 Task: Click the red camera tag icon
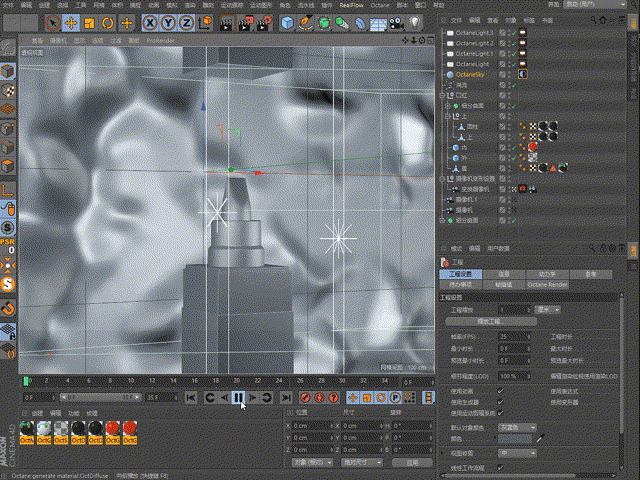tap(523, 189)
